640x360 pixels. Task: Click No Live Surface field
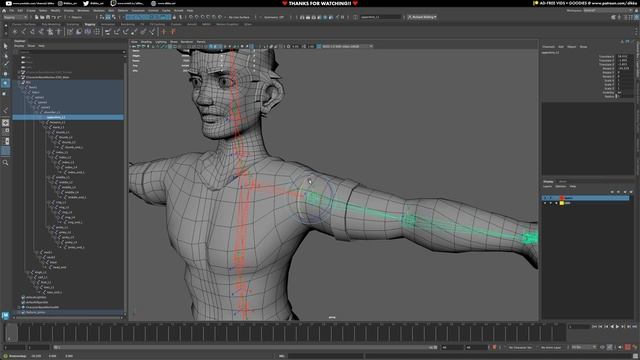click(x=238, y=17)
